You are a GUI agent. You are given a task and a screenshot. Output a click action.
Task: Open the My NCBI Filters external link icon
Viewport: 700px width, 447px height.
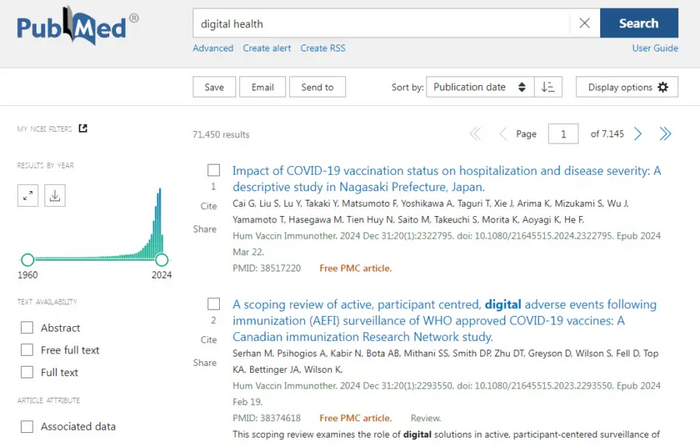click(x=83, y=128)
